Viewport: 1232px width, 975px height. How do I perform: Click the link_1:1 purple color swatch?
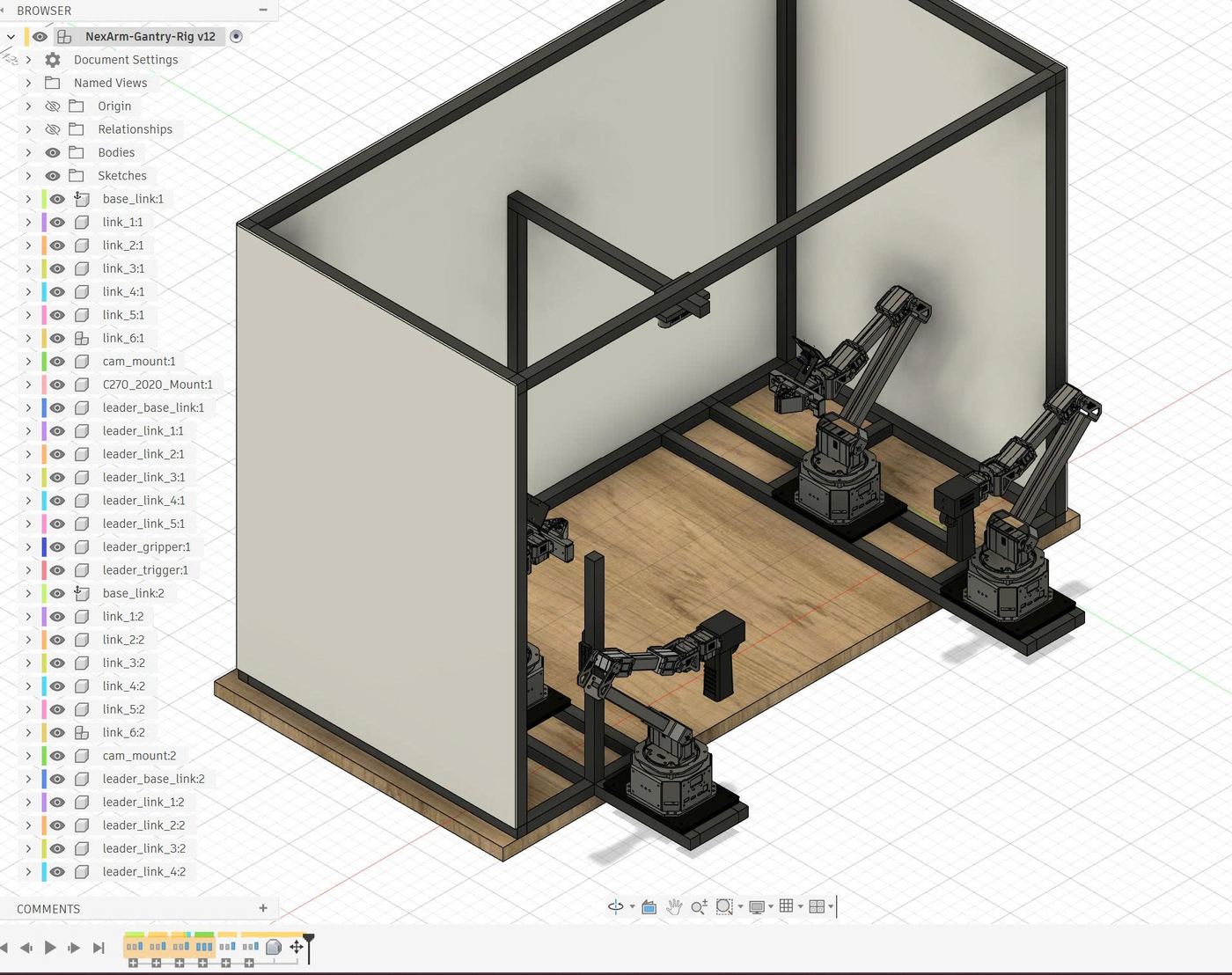pos(44,223)
